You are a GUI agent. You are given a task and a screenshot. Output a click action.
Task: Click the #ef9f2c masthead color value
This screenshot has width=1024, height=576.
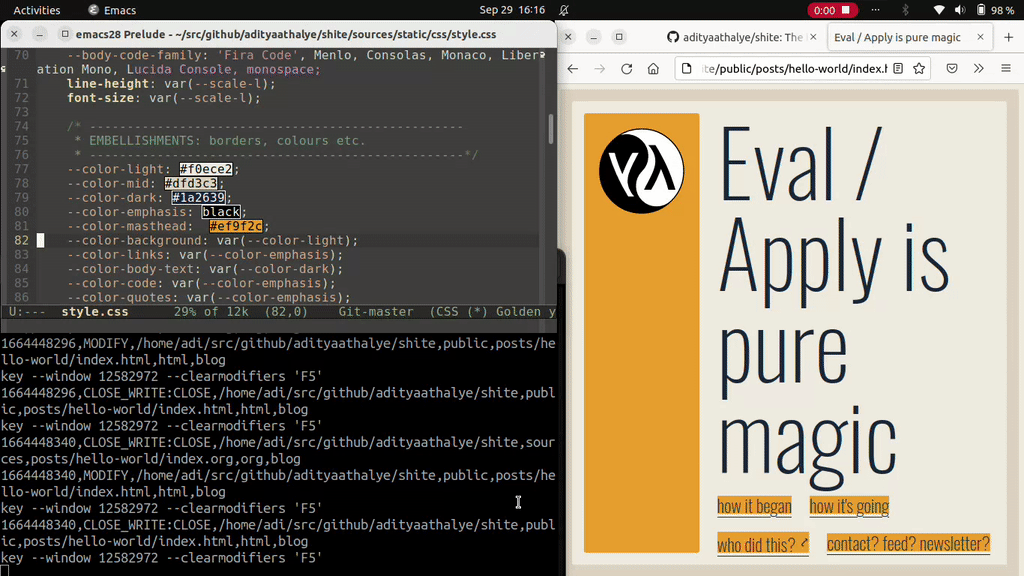pyautogui.click(x=236, y=226)
